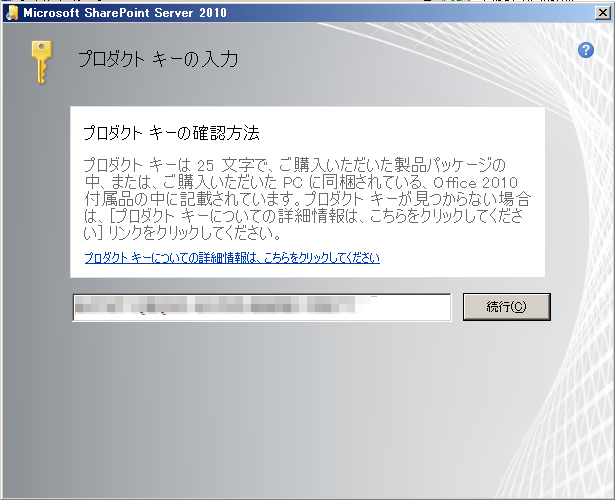615x500 pixels.
Task: Click the プロダクト キーの確認方法 heading
Action: [171, 133]
